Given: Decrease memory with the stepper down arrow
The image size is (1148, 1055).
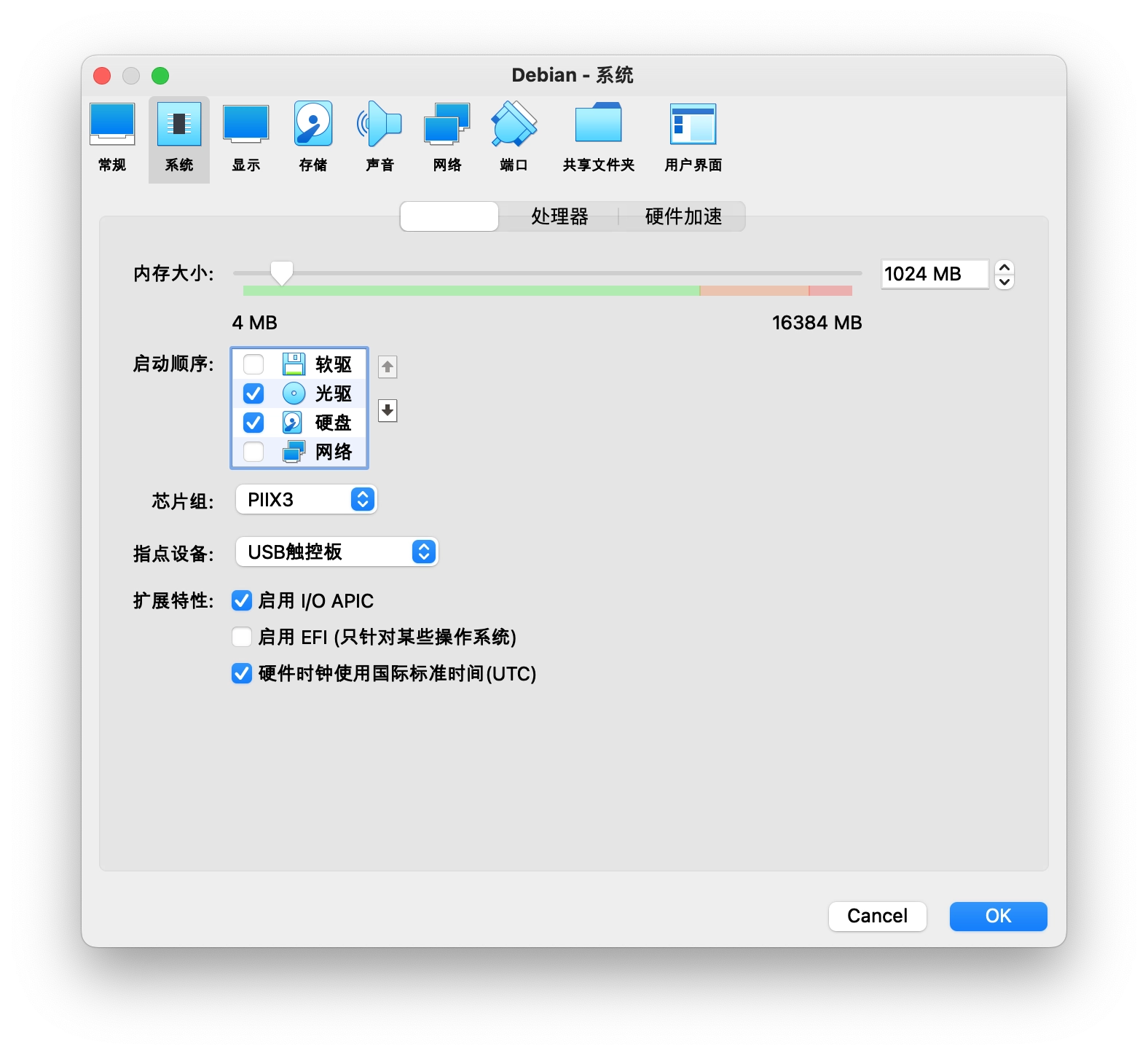Looking at the screenshot, I should pos(1004,282).
